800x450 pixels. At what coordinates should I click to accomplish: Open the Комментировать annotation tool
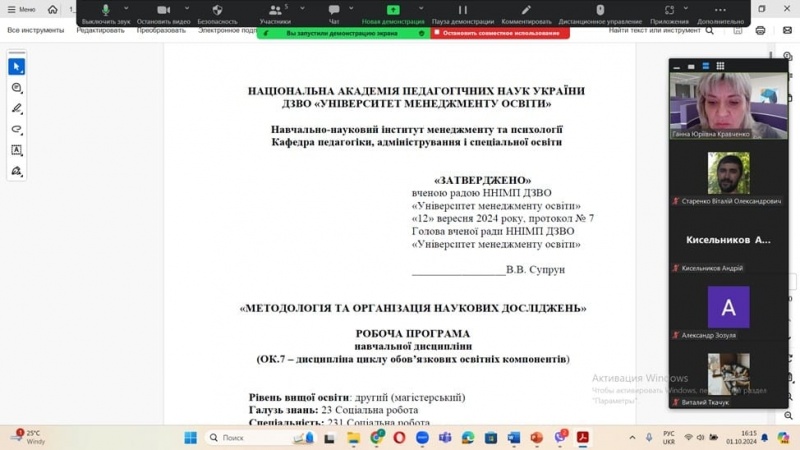526,12
